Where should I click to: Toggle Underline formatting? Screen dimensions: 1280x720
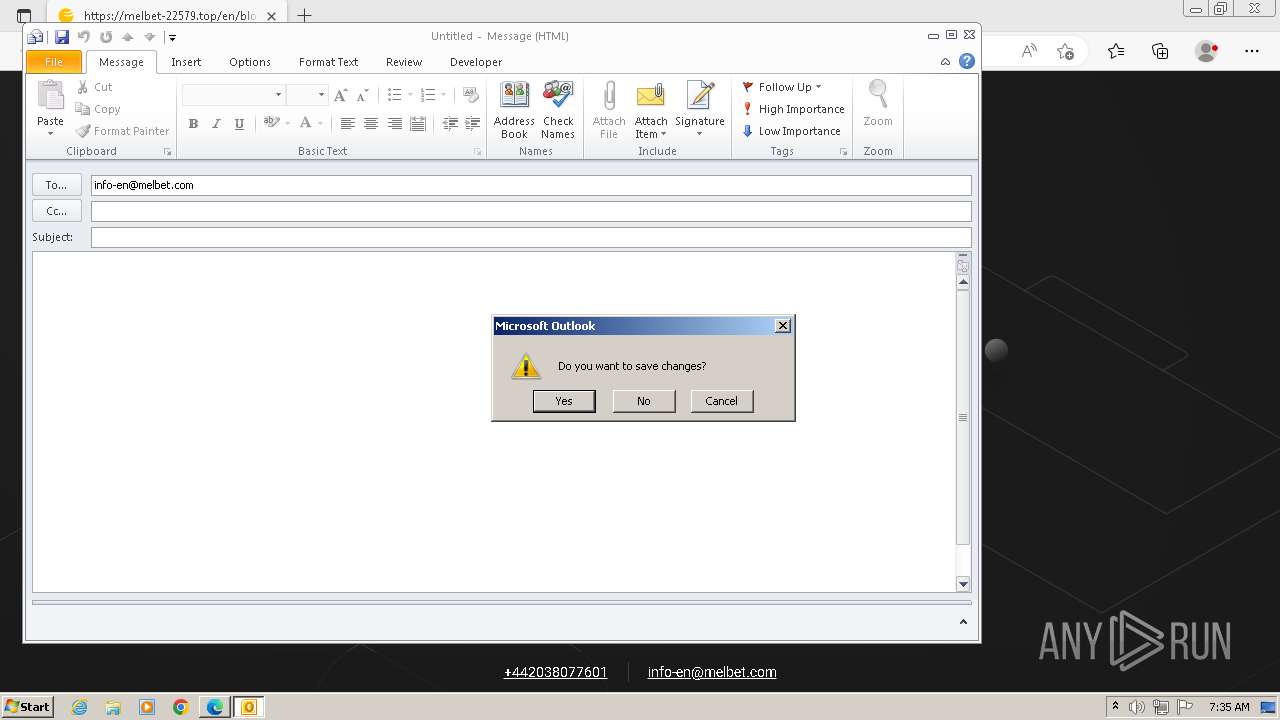click(239, 124)
